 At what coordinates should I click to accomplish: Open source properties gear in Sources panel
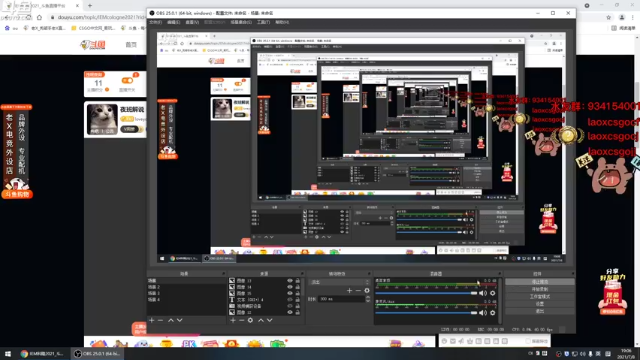(250, 320)
